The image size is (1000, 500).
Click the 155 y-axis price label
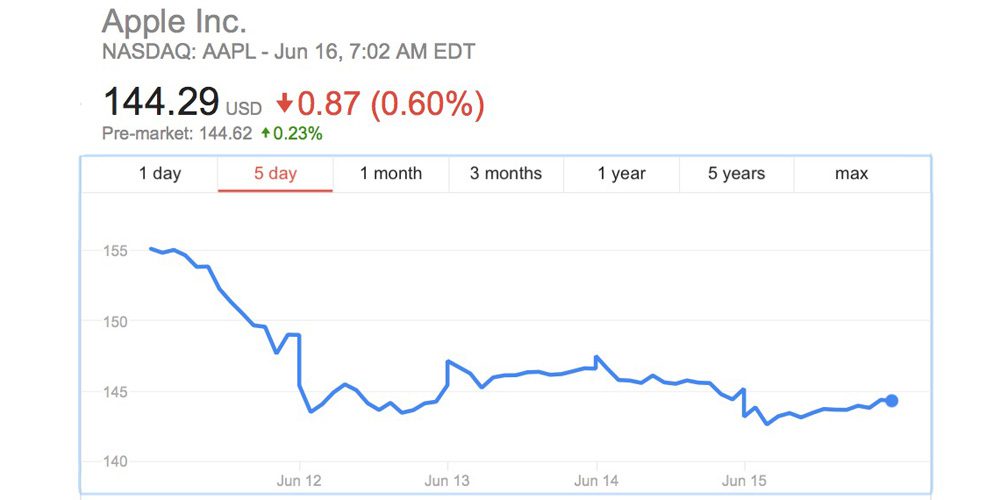(x=114, y=250)
